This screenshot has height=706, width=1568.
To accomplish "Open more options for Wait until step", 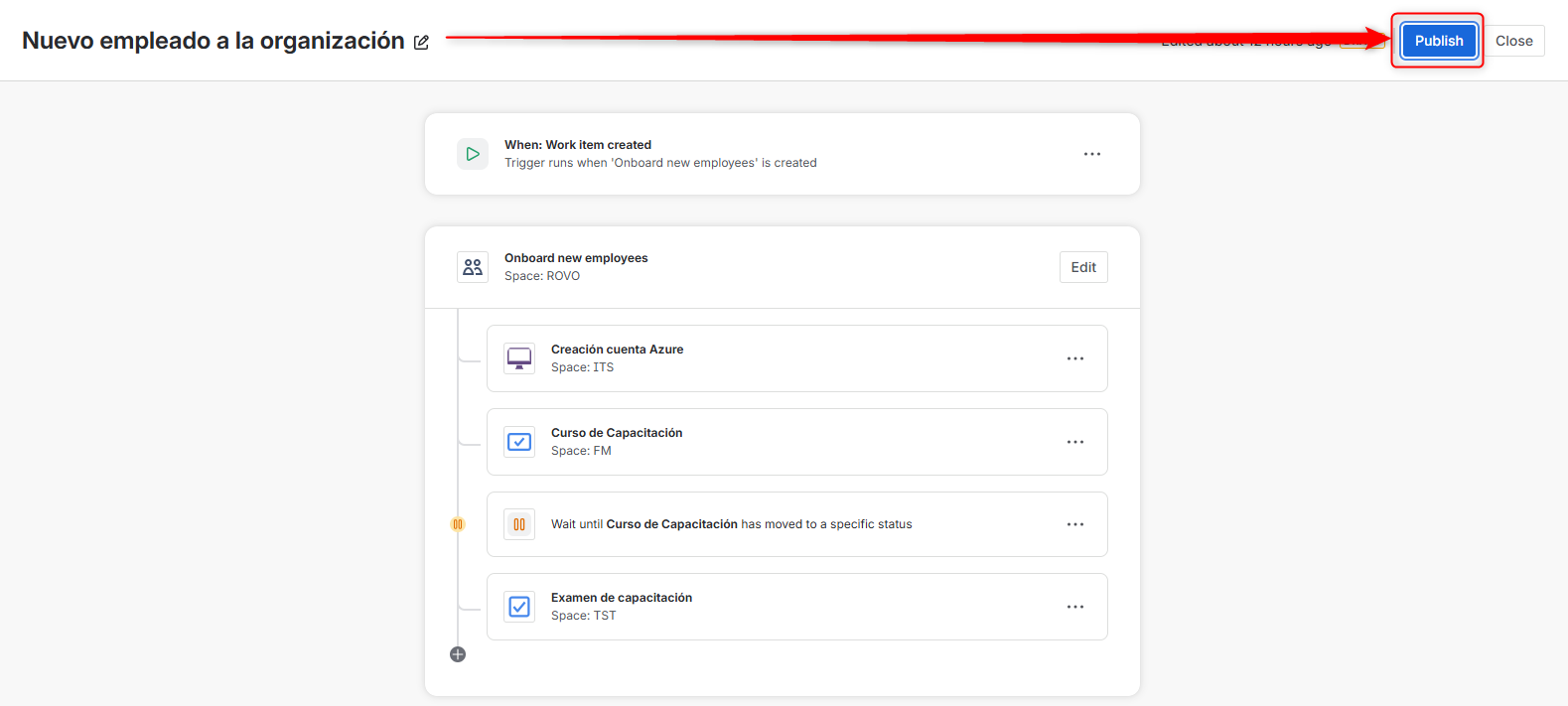I will click(1075, 524).
